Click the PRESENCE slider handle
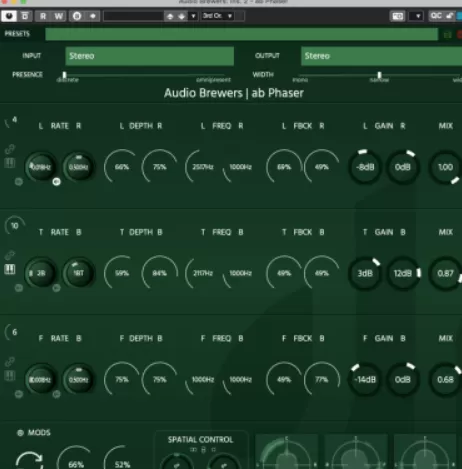This screenshot has height=469, width=462. 64,75
